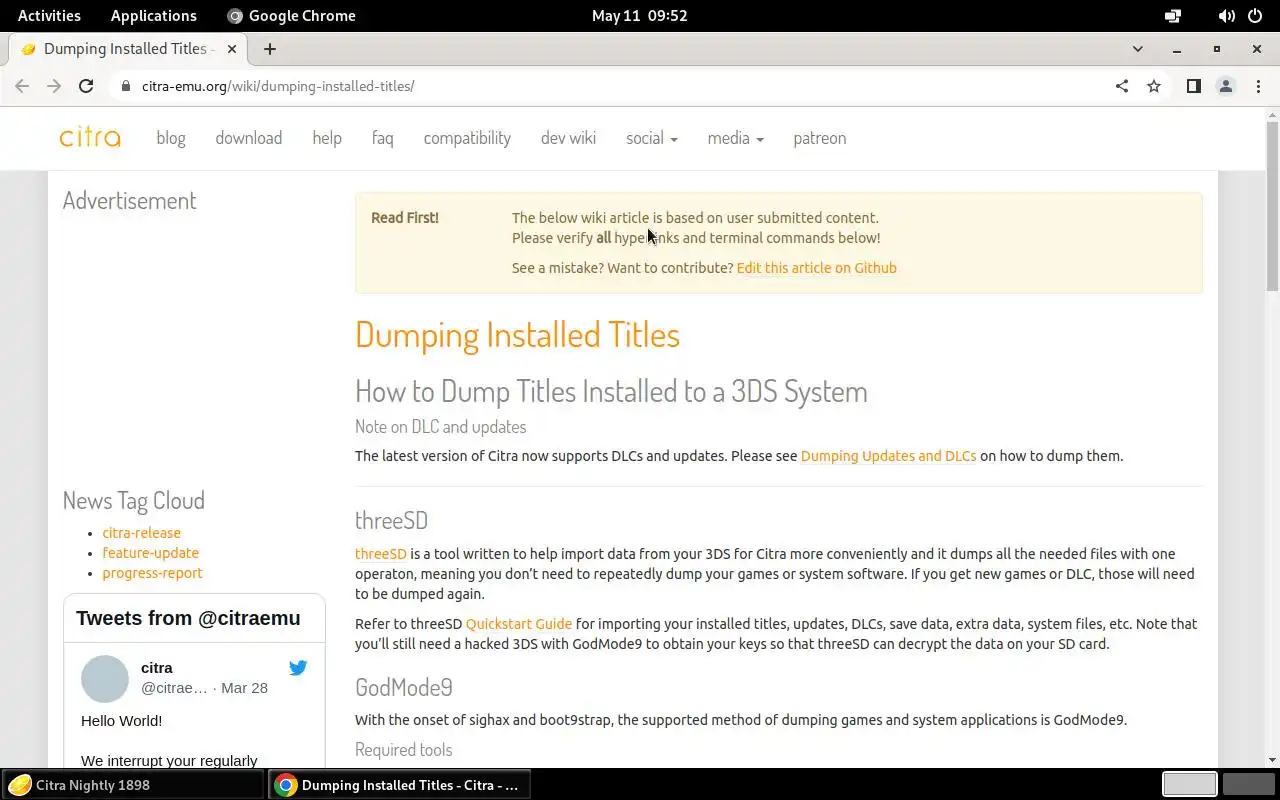This screenshot has width=1280, height=800.
Task: Open the compatibility page
Action: pyautogui.click(x=467, y=138)
